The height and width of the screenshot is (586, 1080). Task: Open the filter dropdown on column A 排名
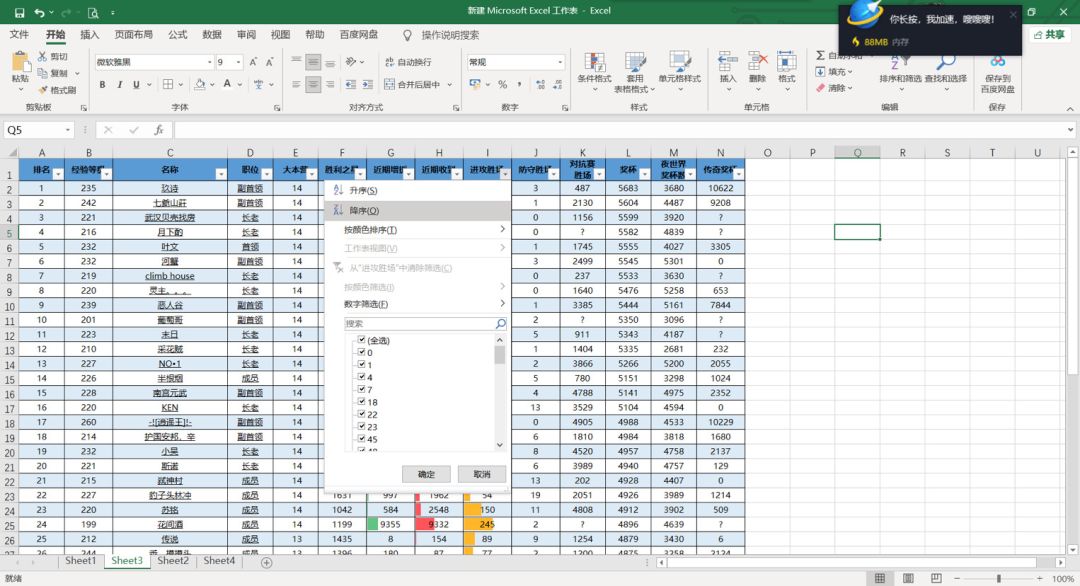coord(58,173)
